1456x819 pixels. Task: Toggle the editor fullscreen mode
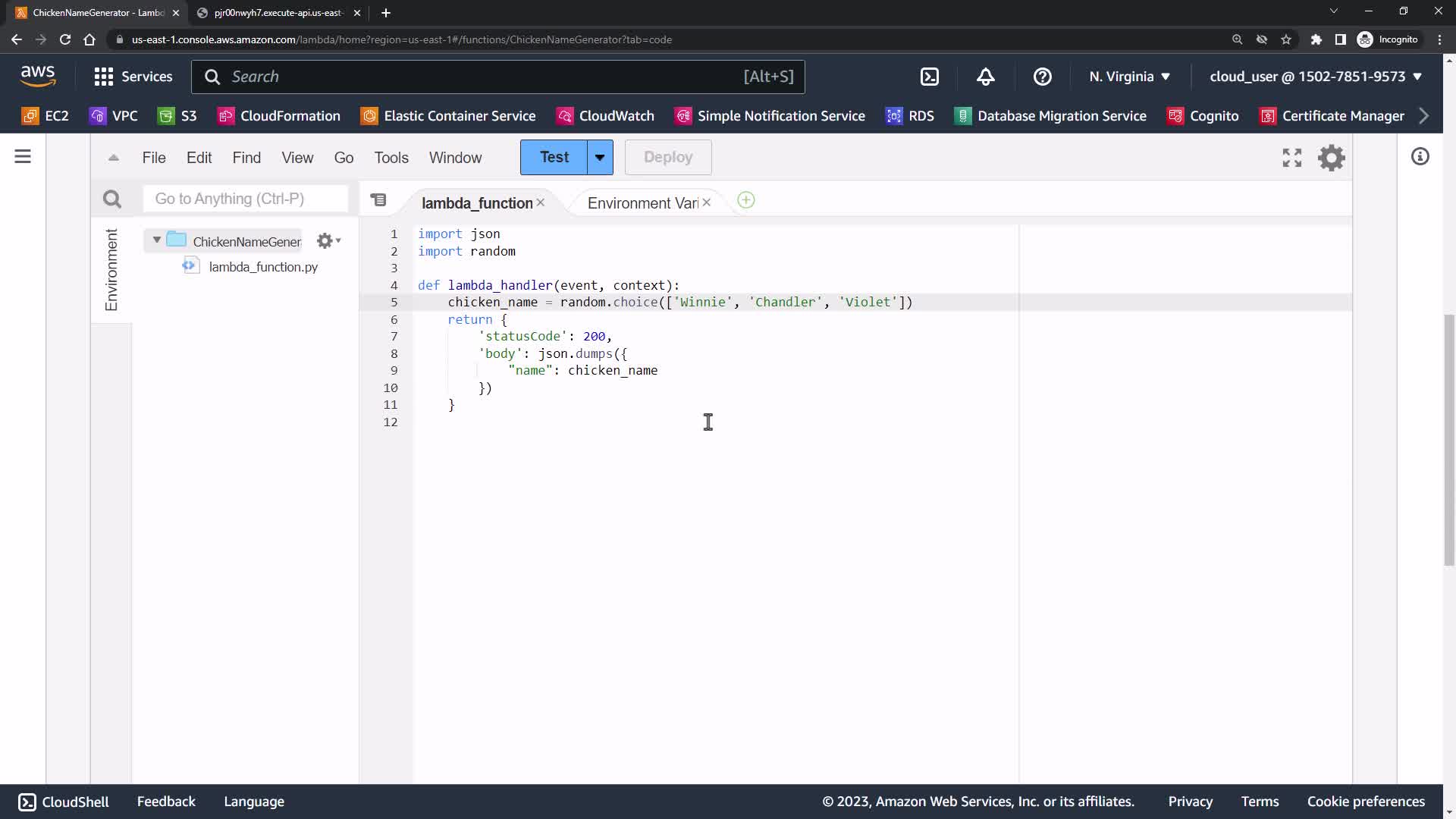pyautogui.click(x=1291, y=158)
